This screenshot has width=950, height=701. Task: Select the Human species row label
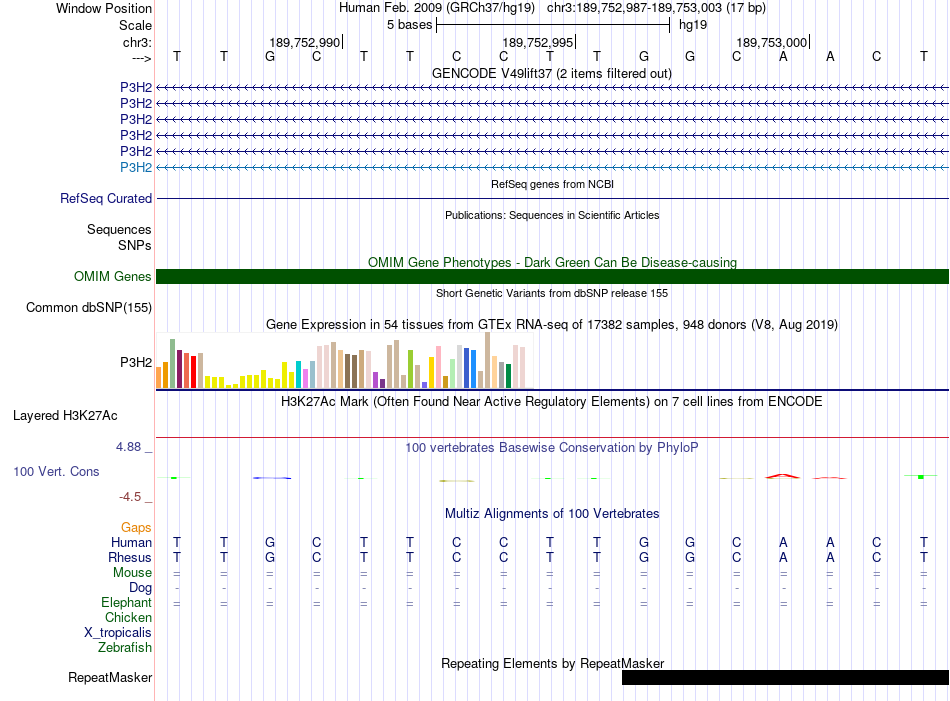(131, 542)
